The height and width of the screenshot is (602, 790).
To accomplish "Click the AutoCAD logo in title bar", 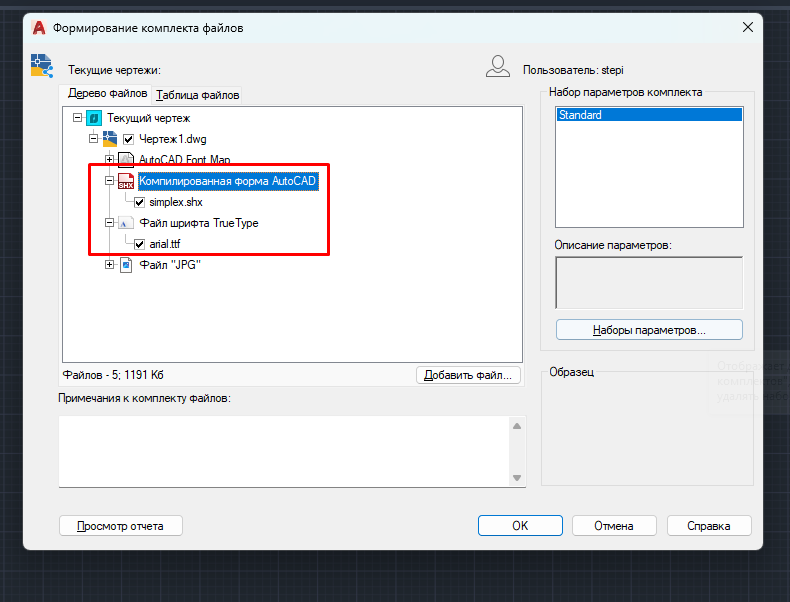I will pyautogui.click(x=39, y=28).
